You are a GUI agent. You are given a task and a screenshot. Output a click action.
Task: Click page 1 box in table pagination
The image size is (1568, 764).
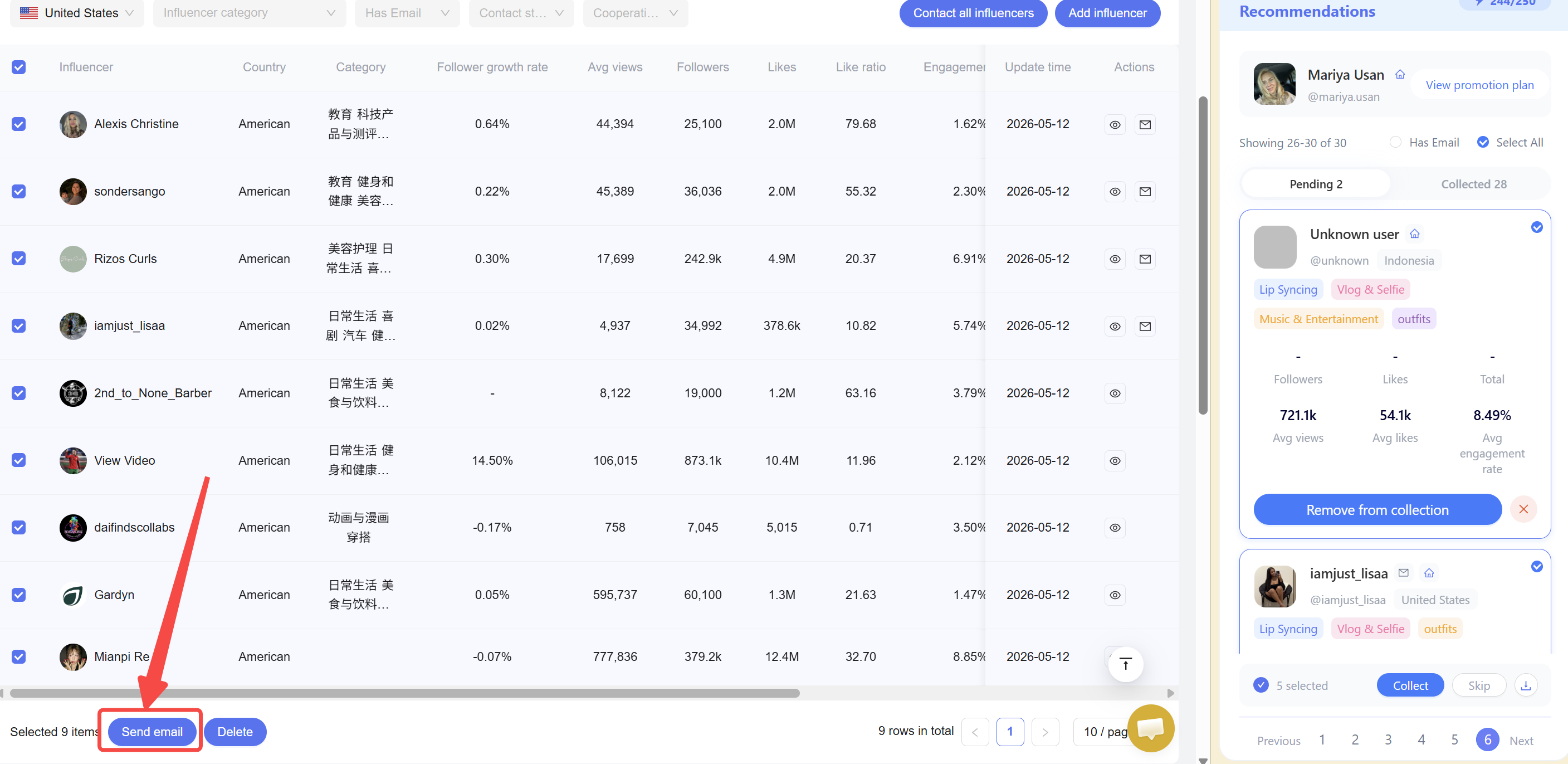tap(1010, 732)
